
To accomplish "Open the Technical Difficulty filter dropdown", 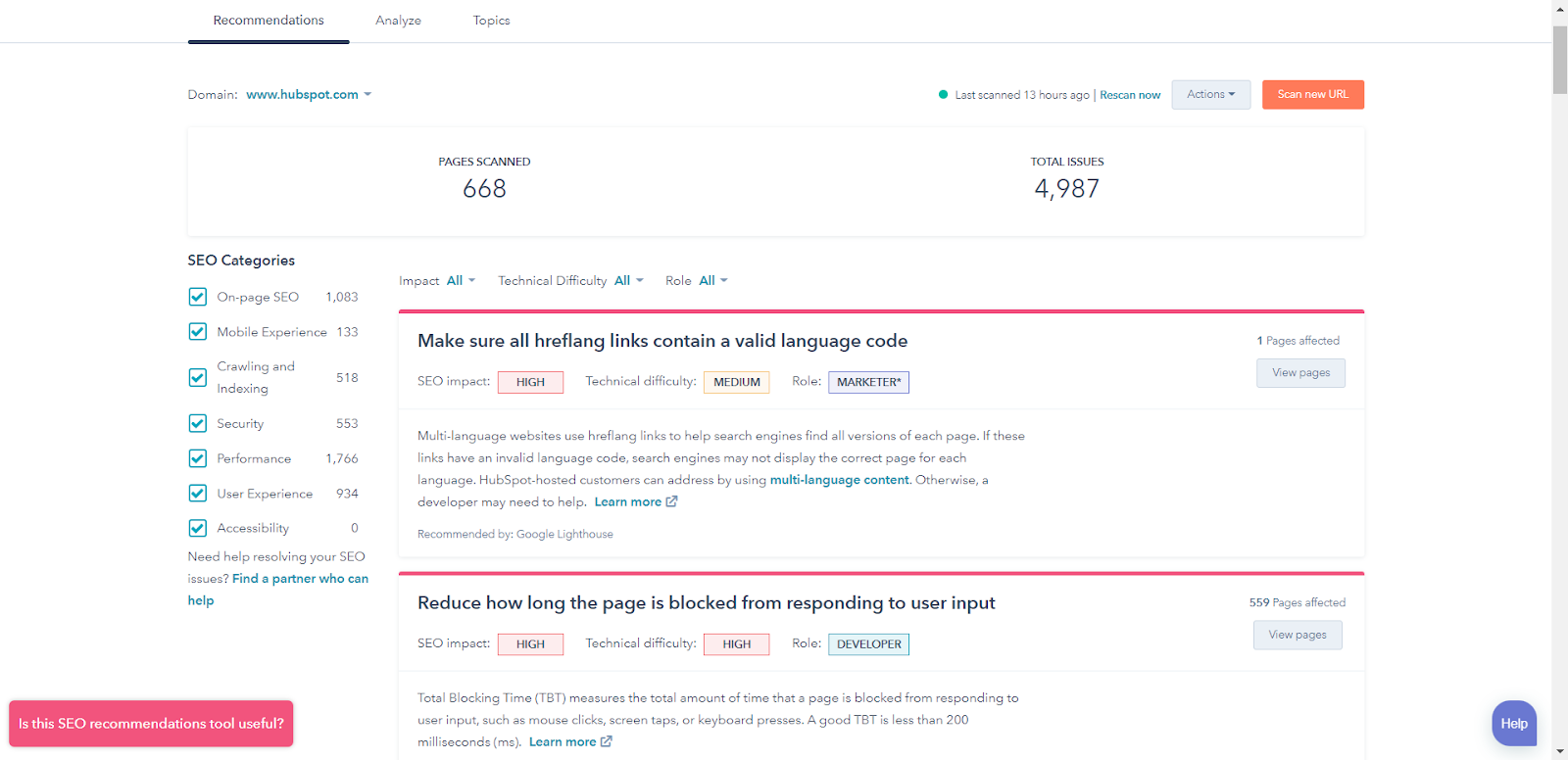I will click(628, 280).
